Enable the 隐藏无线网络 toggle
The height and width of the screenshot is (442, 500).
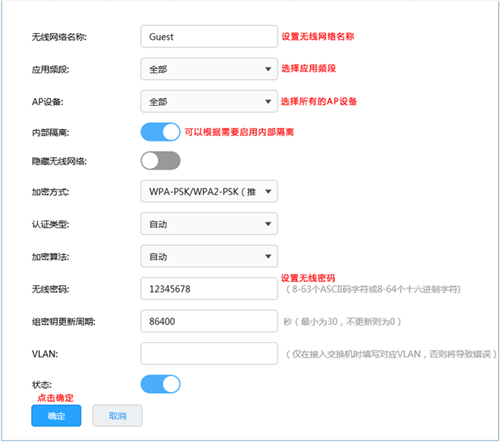160,161
